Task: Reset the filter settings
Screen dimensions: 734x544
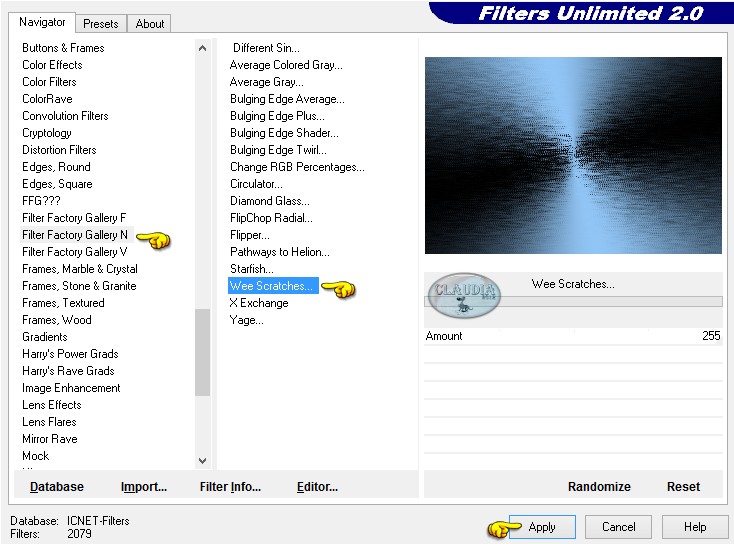Action: pos(683,487)
